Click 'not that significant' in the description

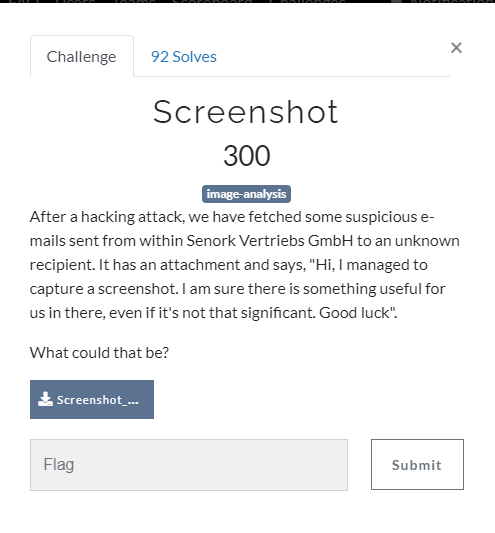click(249, 313)
